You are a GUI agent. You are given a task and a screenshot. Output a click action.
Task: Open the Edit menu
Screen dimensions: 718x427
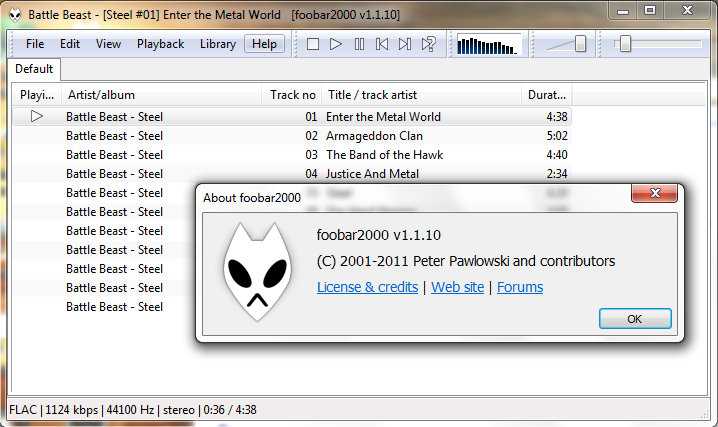click(70, 44)
